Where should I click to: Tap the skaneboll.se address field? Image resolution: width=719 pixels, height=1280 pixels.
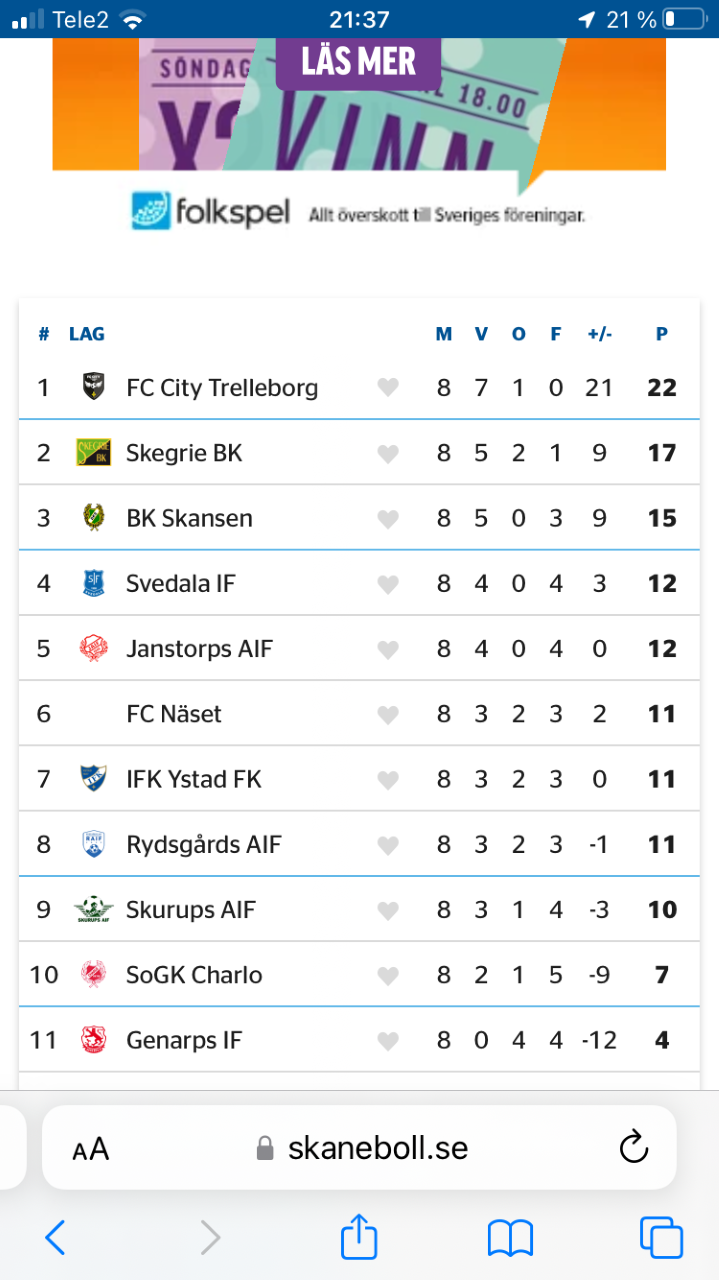tap(377, 1148)
